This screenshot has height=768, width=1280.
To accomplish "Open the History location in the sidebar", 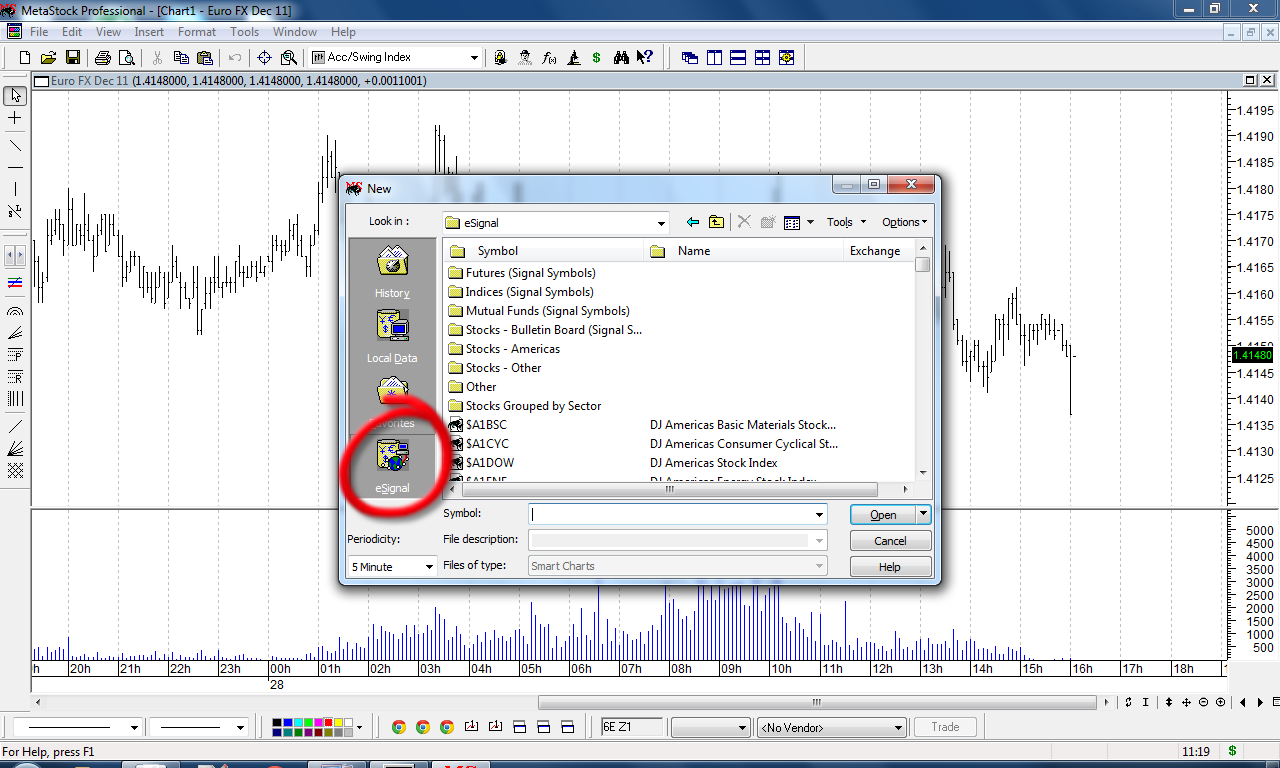I will coord(392,269).
